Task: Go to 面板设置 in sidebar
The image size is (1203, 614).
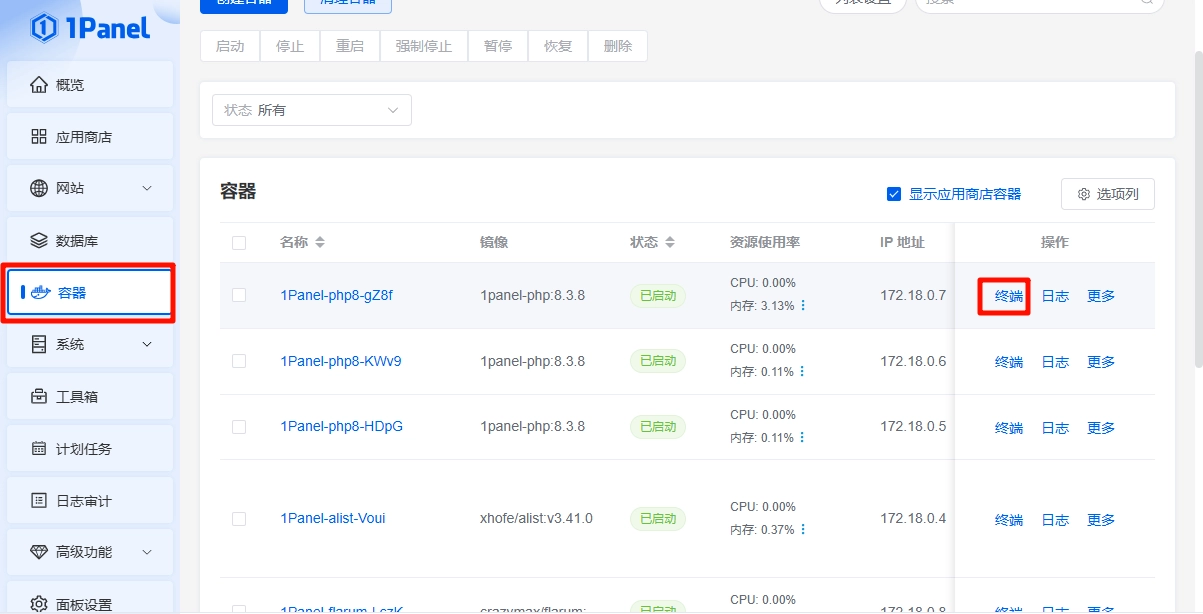Action: click(x=84, y=604)
